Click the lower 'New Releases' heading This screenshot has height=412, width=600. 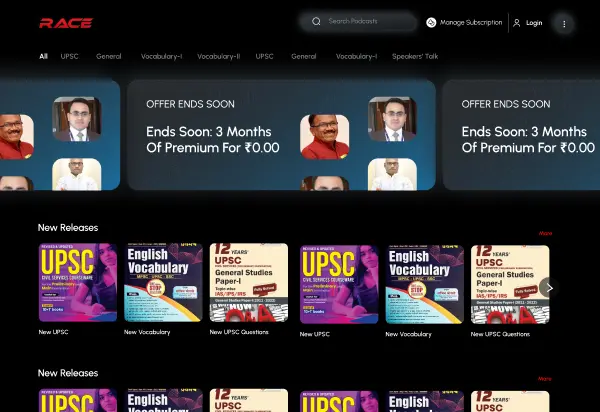(68, 373)
